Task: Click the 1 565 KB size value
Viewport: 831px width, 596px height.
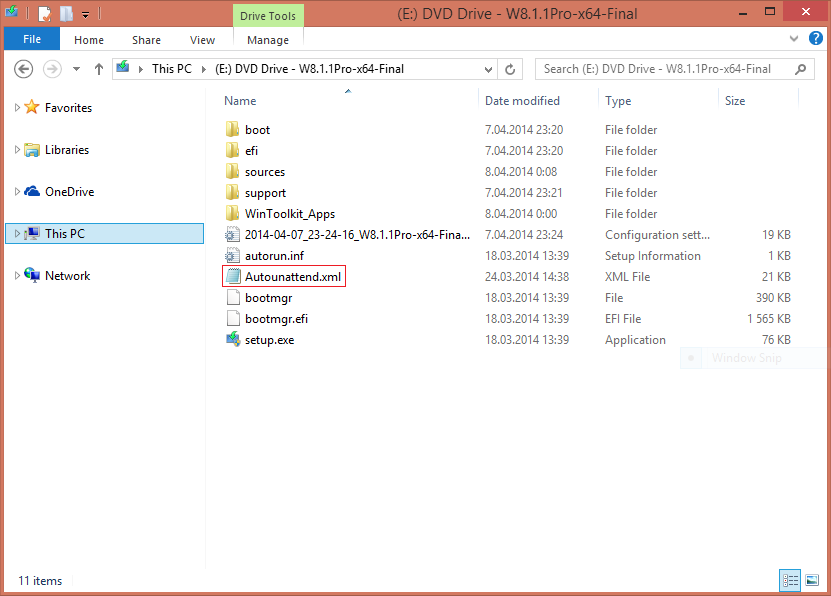Action: tap(769, 318)
